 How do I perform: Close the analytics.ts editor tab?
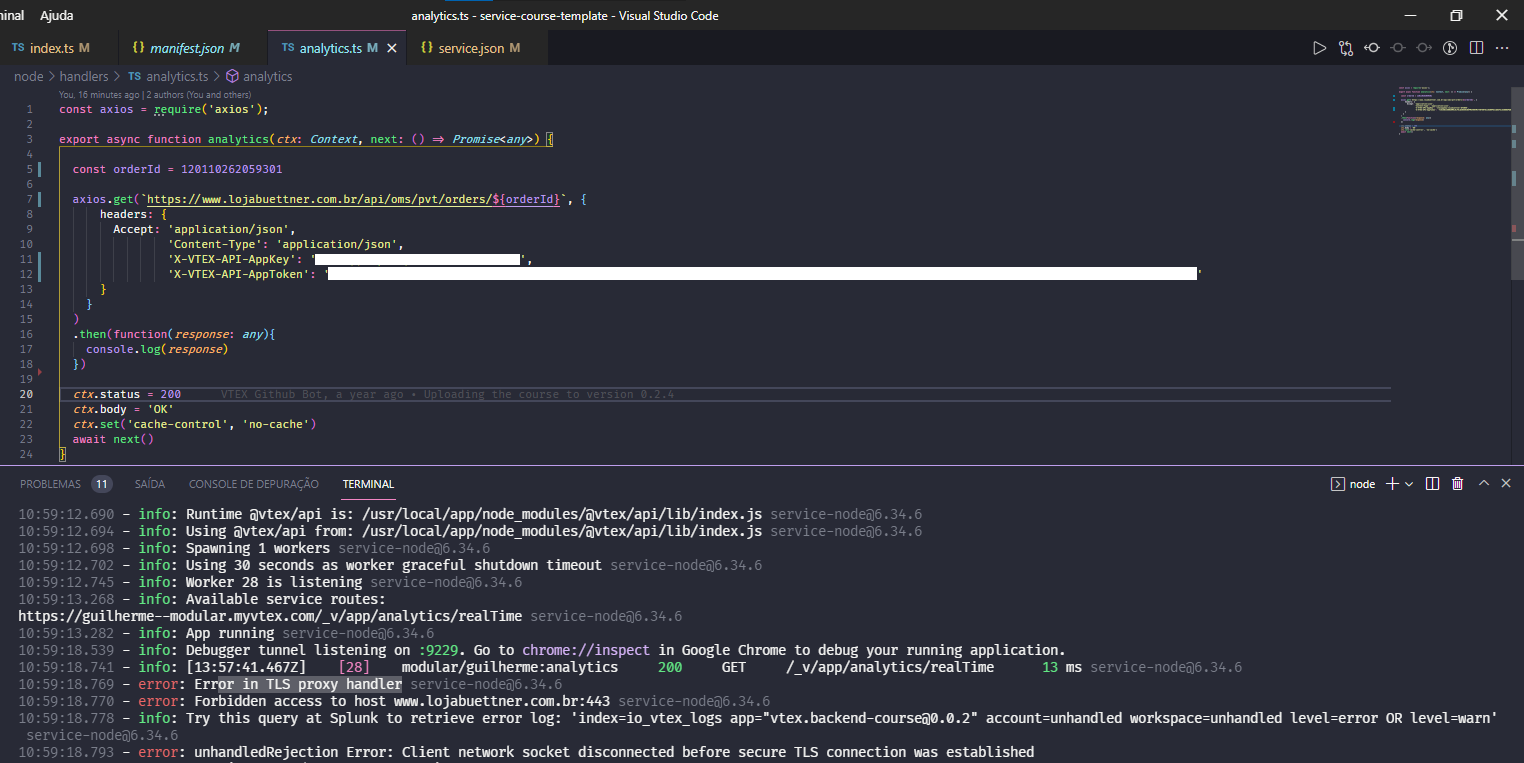[391, 48]
